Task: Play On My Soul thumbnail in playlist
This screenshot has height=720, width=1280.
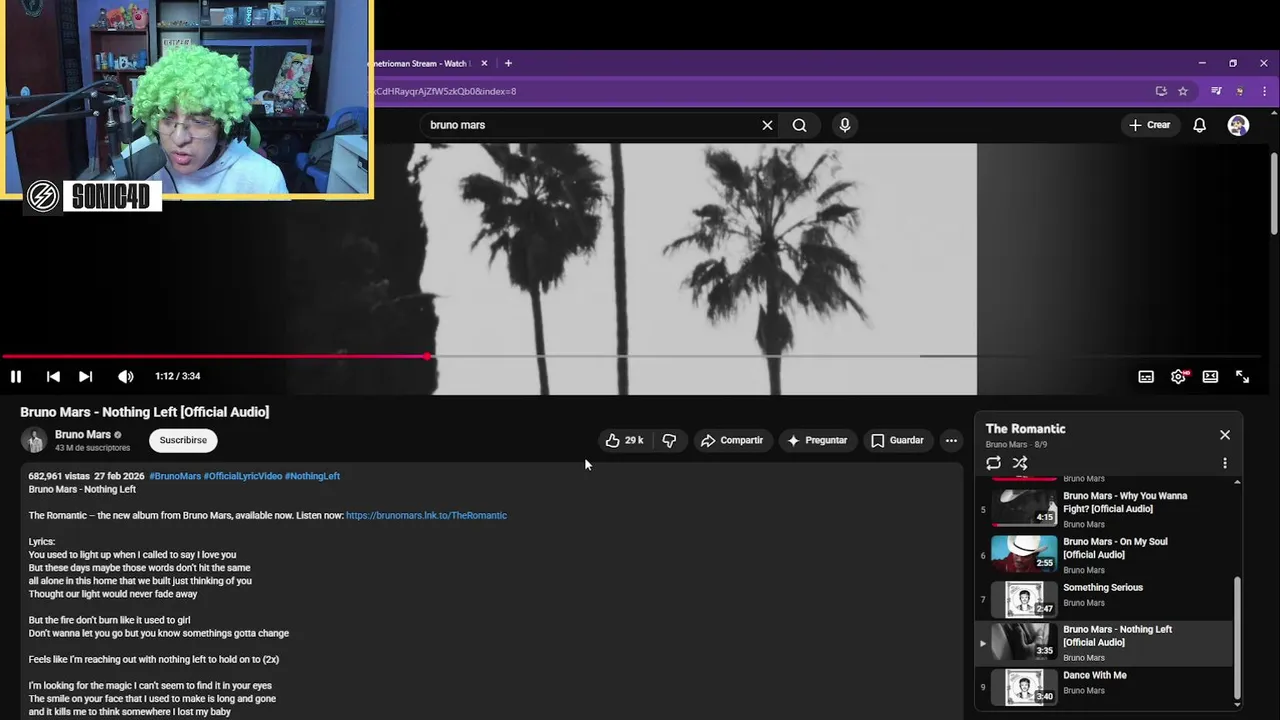Action: [x=1024, y=554]
